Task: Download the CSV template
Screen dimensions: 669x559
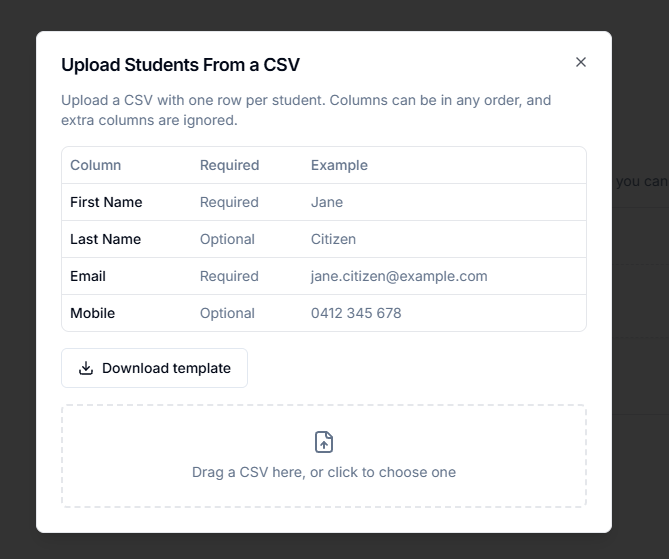Action: pyautogui.click(x=154, y=368)
